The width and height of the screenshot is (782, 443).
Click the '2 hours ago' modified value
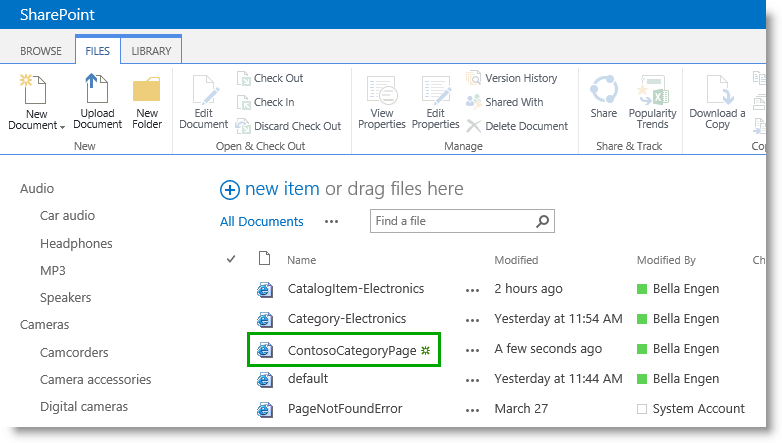pos(528,289)
